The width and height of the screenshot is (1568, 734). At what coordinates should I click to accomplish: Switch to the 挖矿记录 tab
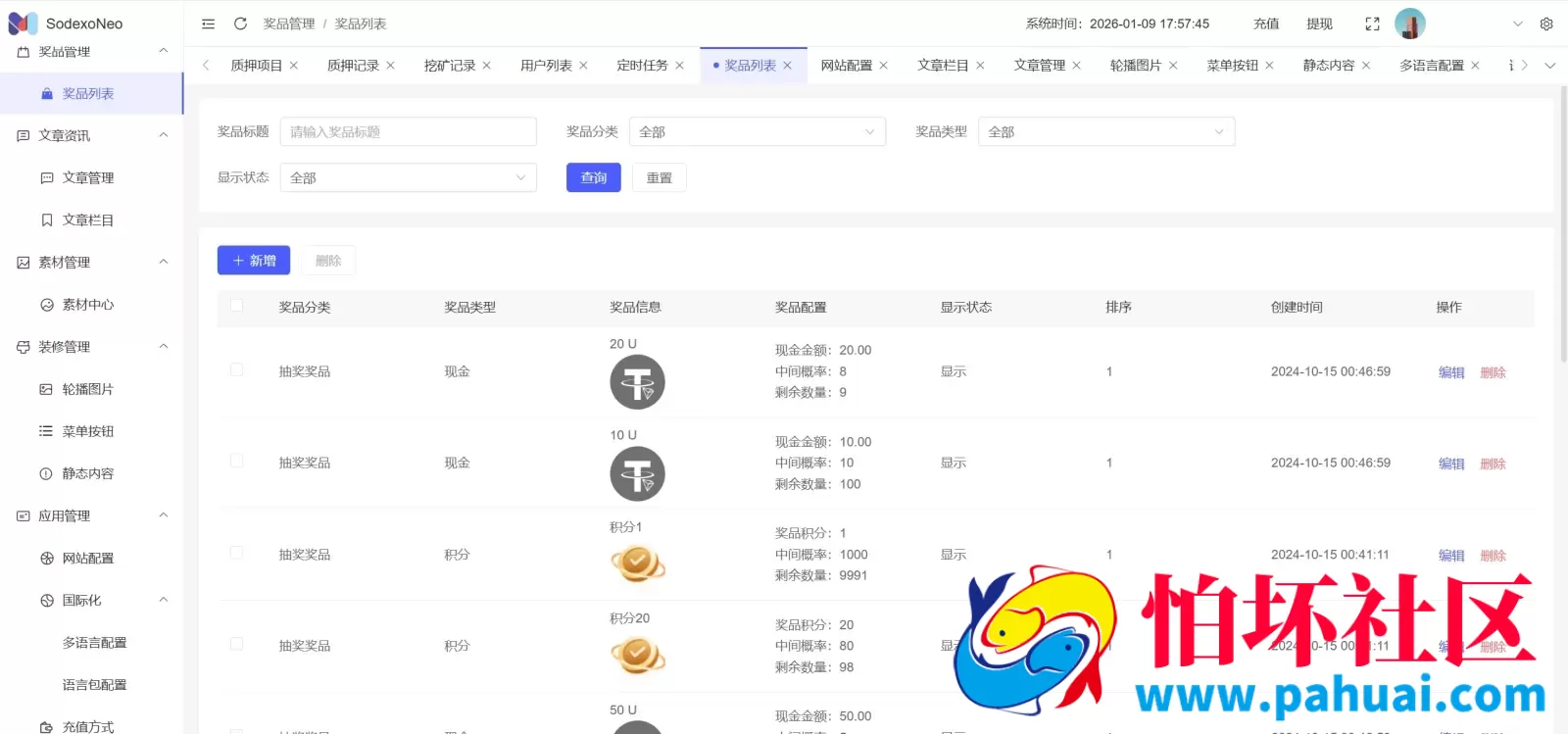click(x=450, y=66)
